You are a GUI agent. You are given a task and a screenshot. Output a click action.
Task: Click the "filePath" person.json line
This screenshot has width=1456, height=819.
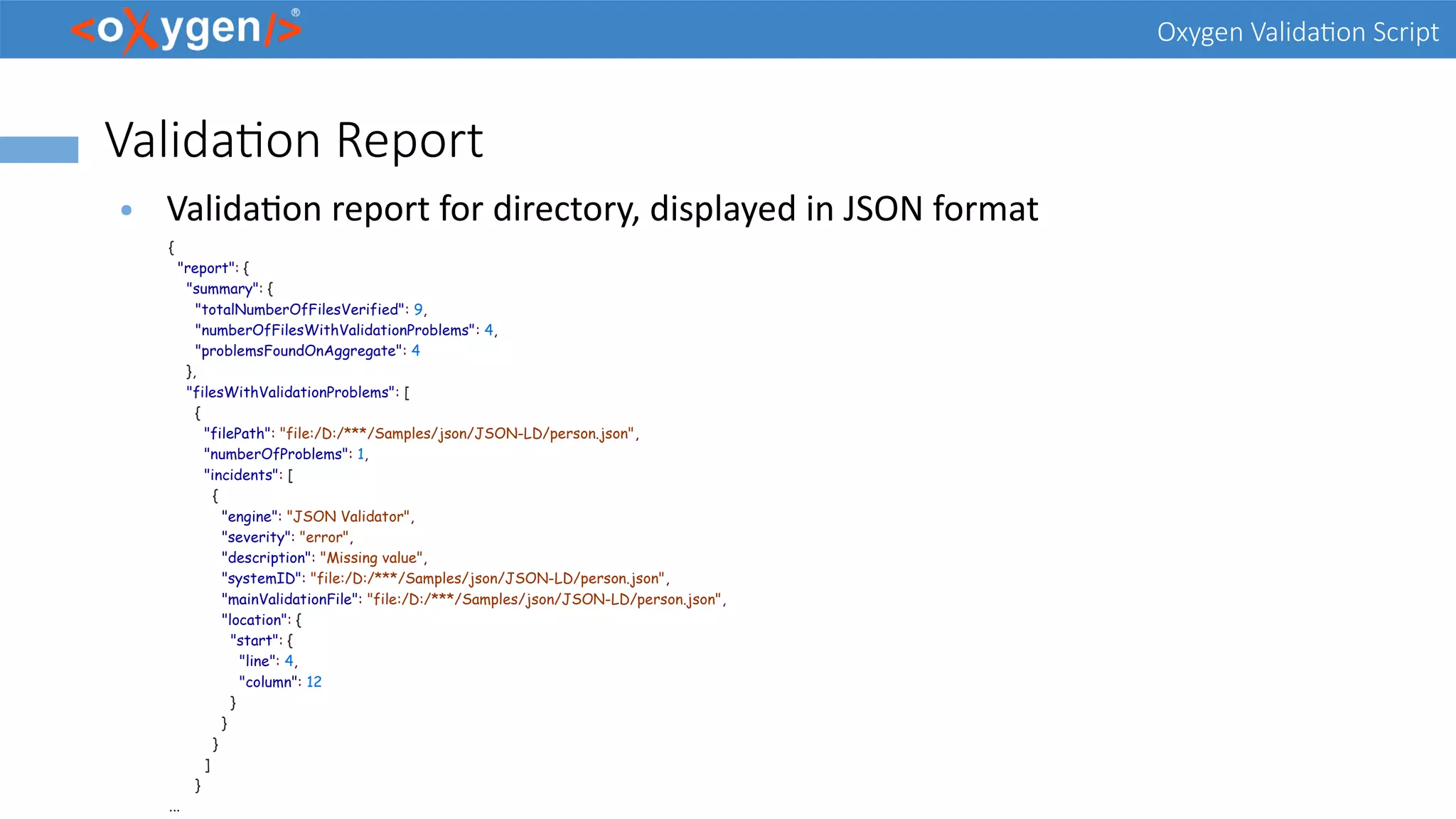point(422,434)
